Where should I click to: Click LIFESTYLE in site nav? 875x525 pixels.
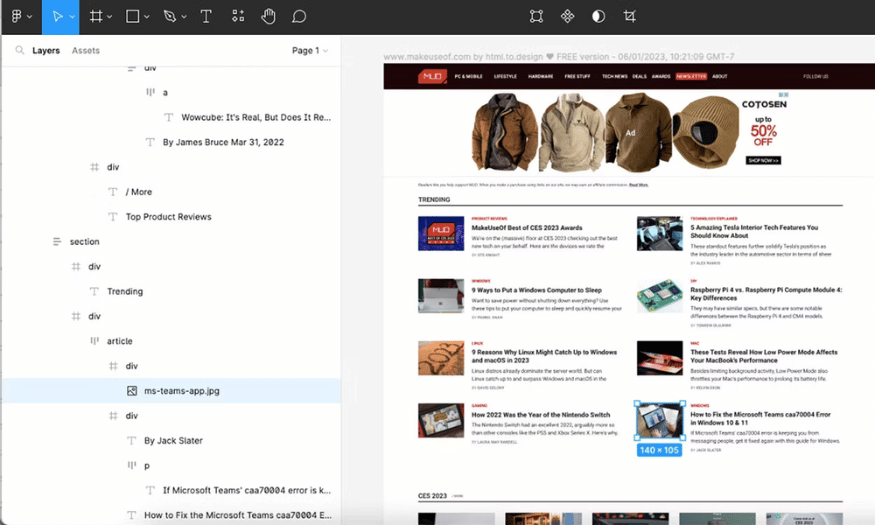click(x=506, y=76)
